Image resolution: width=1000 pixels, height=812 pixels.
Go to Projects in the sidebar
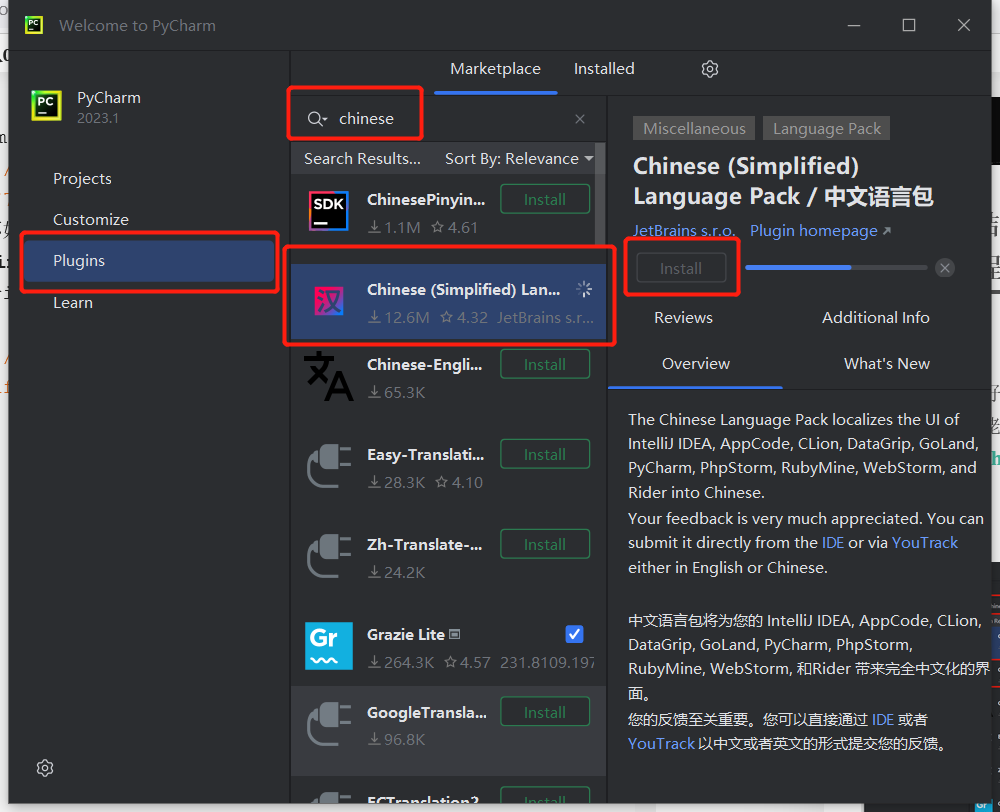pos(82,179)
